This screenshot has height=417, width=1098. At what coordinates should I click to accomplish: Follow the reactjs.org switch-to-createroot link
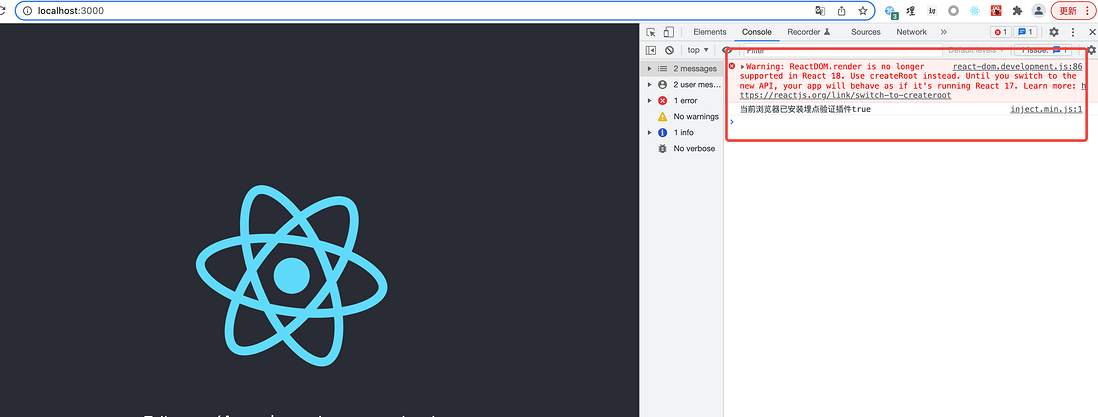[845, 95]
